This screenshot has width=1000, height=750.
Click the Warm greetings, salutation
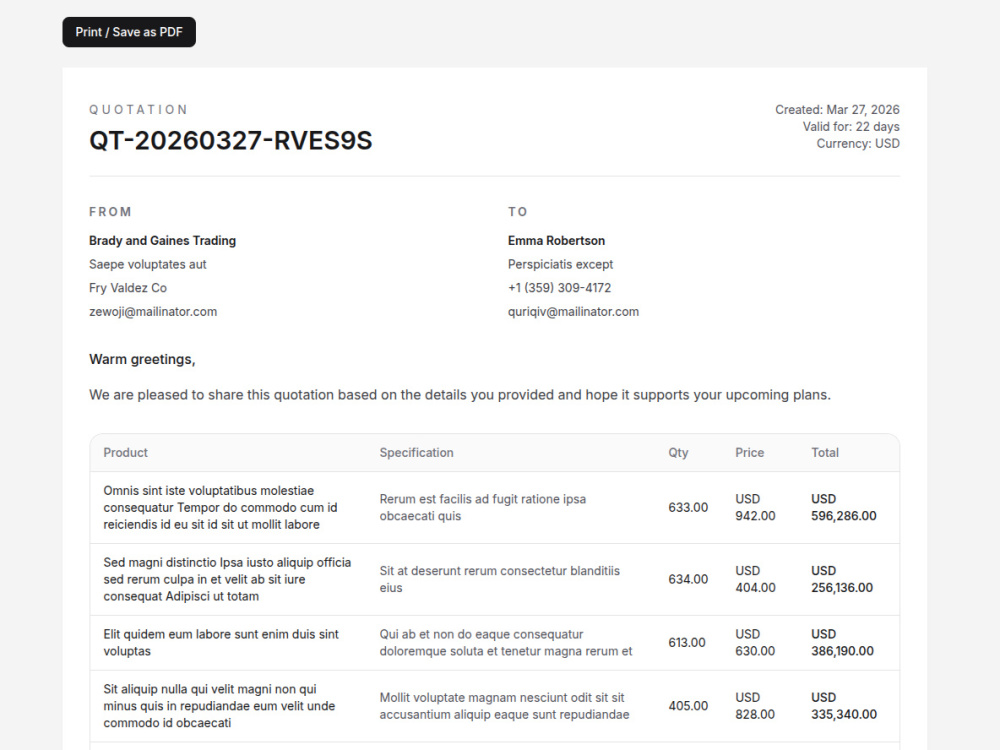coord(142,359)
